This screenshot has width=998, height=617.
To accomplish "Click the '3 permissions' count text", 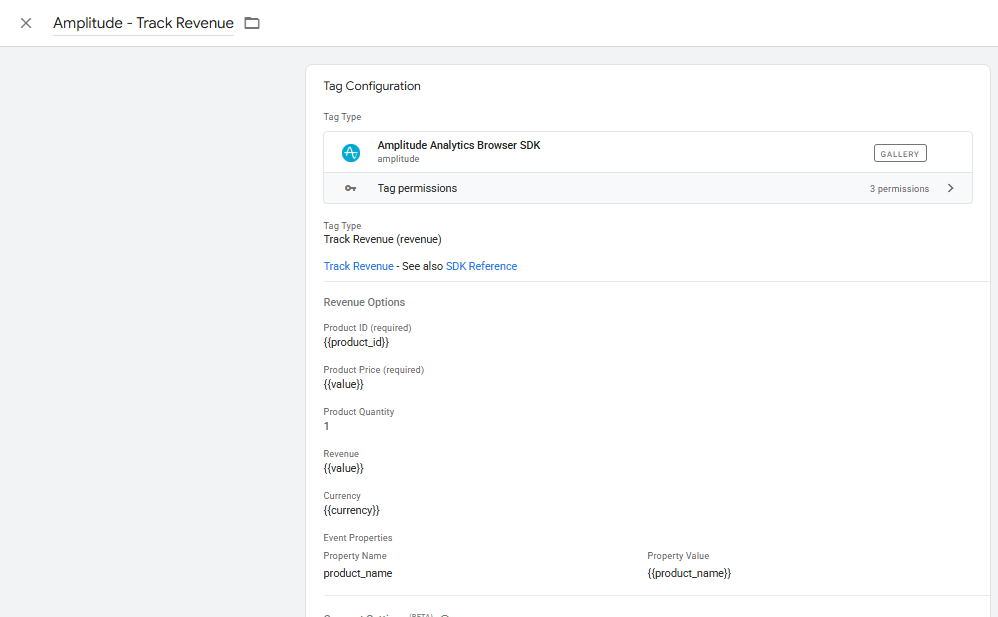I will [898, 189].
